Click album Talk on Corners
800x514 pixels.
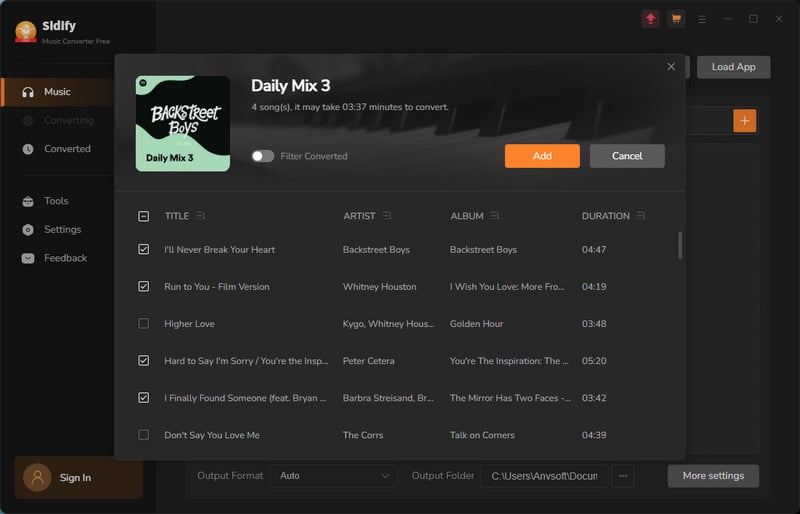(482, 435)
